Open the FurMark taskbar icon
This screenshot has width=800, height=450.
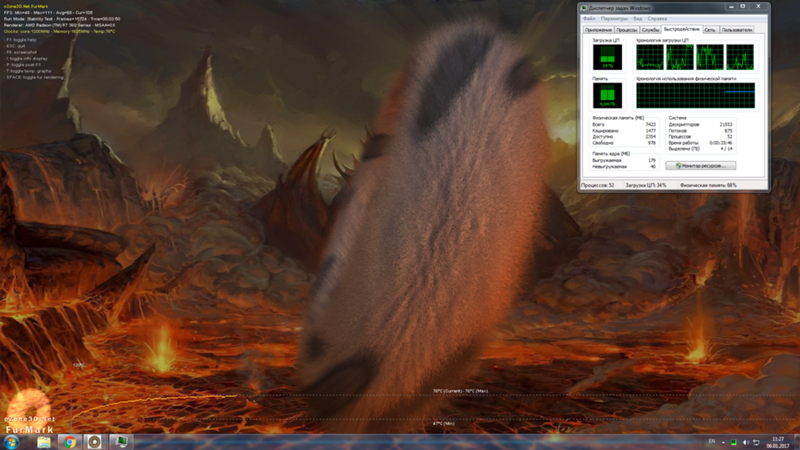tap(94, 442)
